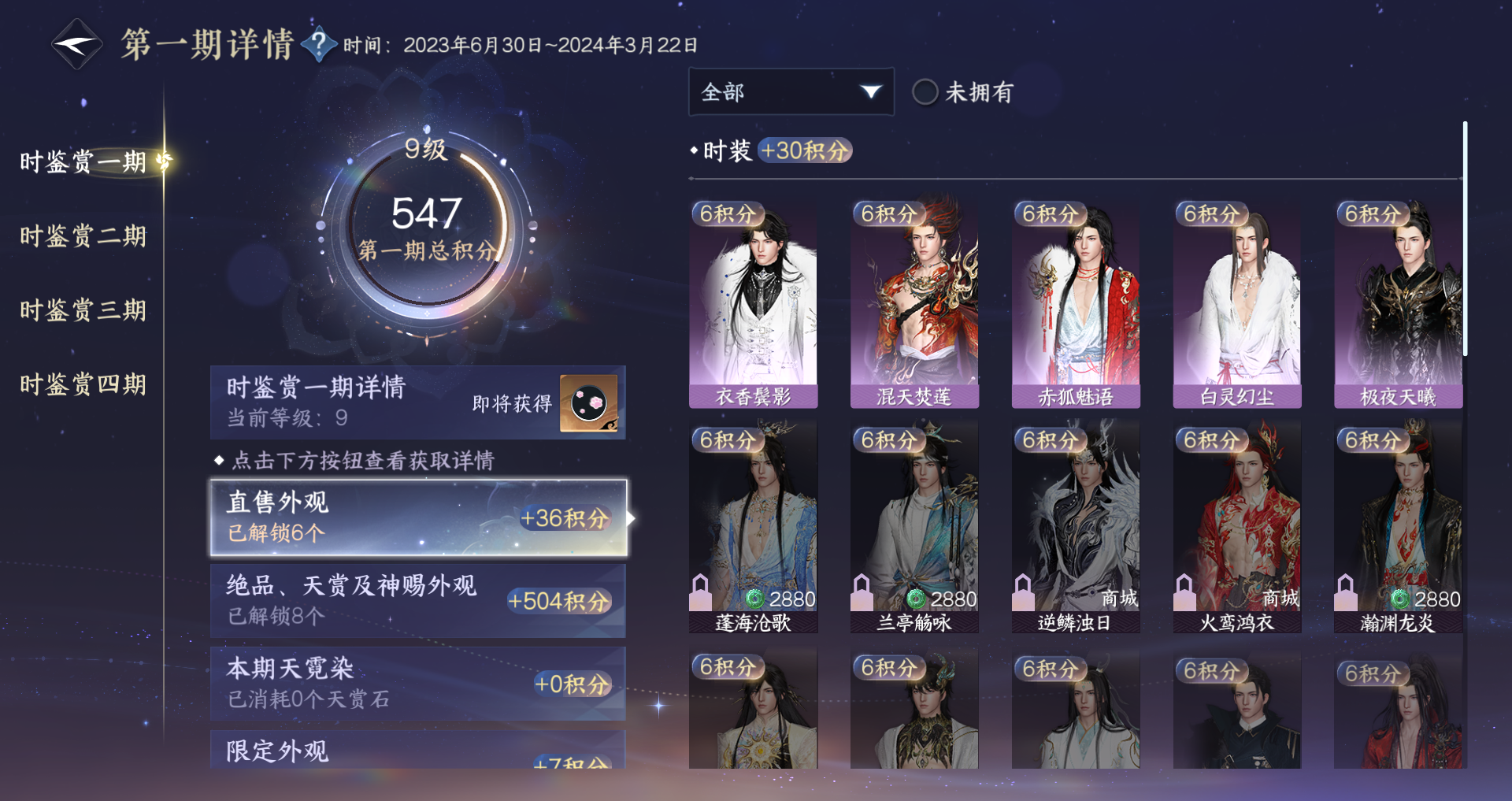The width and height of the screenshot is (1512, 801).
Task: Expand the 绝品、天赏及神赐外观 row
Action: 418,601
